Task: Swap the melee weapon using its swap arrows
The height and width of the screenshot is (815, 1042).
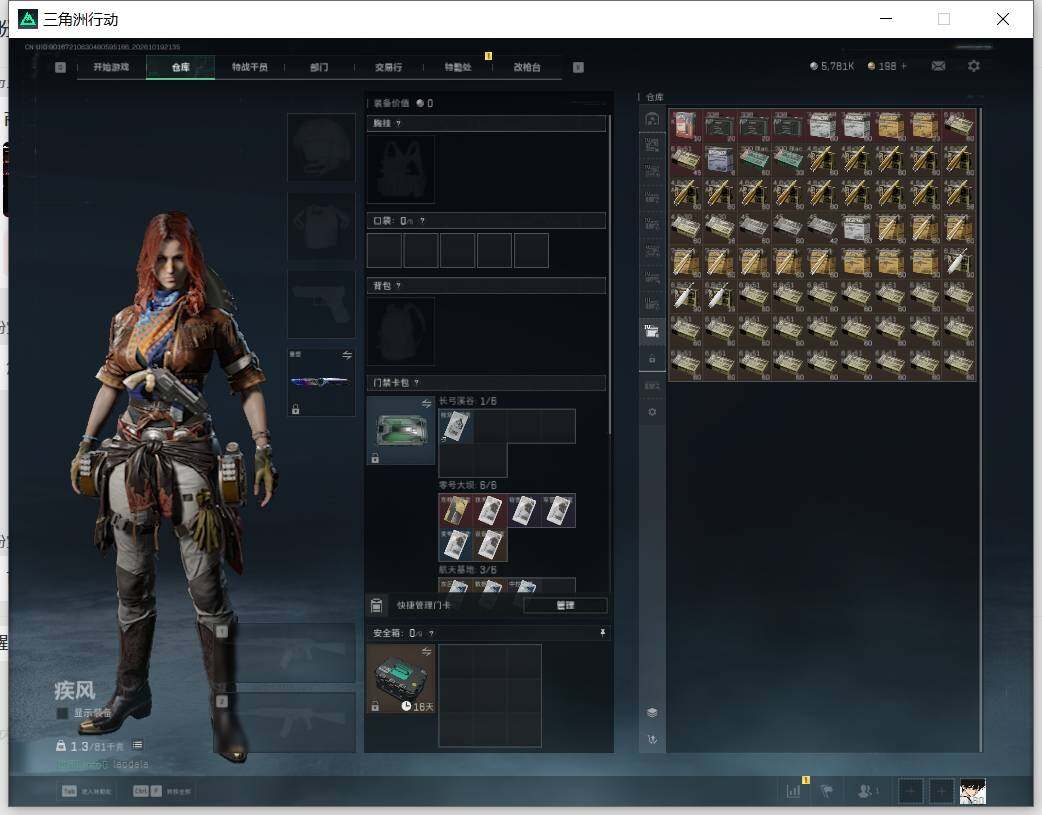Action: point(347,355)
